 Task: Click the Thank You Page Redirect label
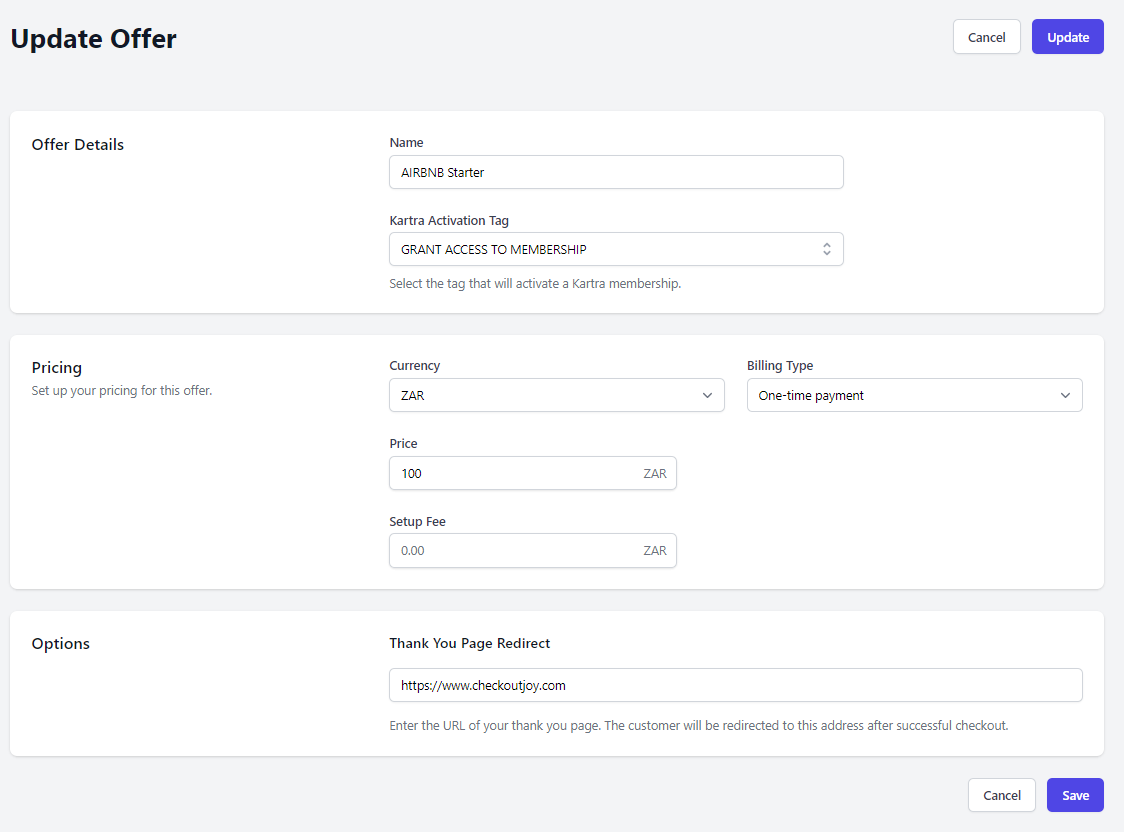pyautogui.click(x=470, y=644)
